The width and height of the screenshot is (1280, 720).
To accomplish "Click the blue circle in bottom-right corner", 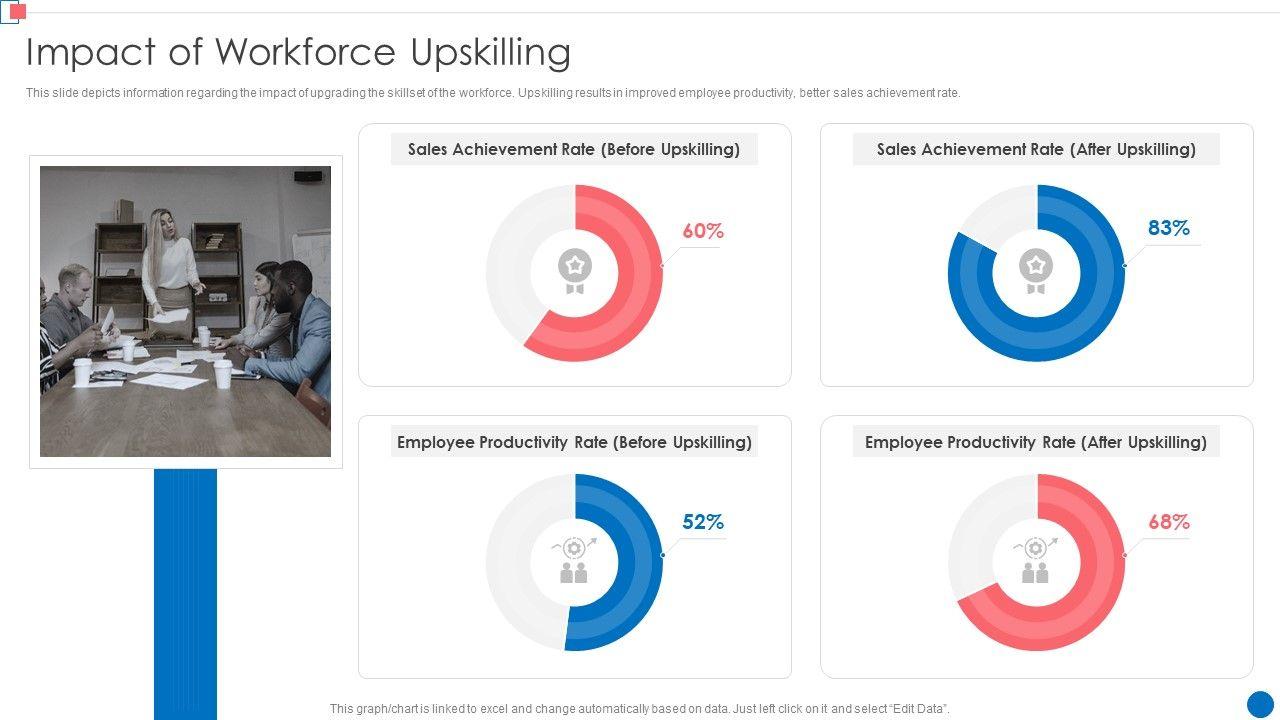I will point(1260,703).
